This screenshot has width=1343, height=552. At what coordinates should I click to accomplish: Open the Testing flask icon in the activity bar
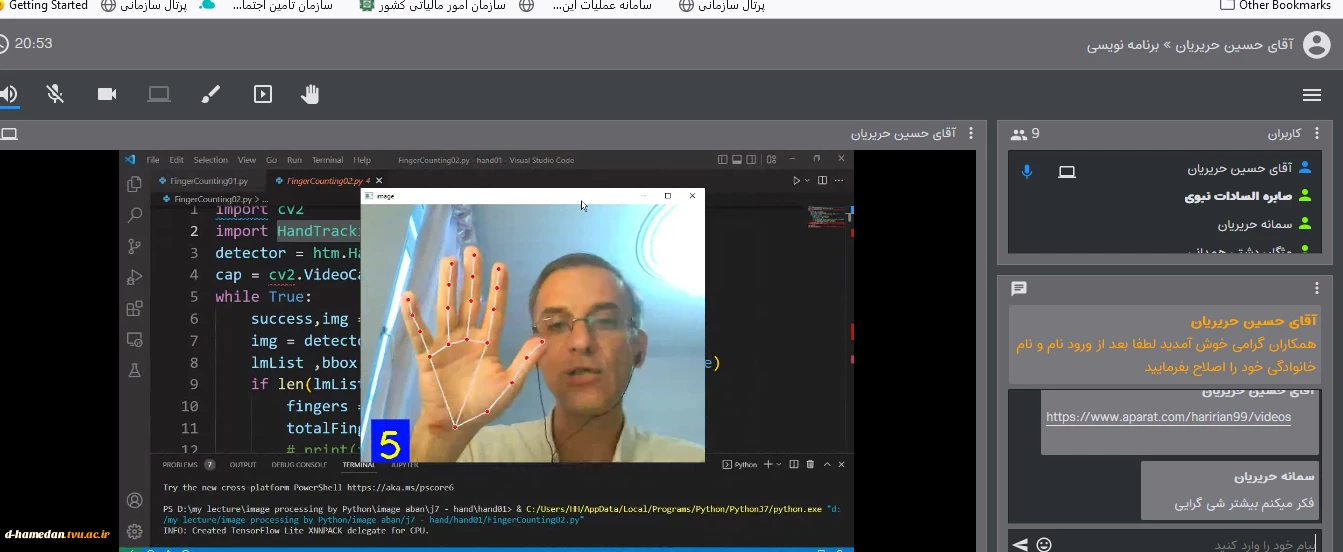[x=134, y=370]
